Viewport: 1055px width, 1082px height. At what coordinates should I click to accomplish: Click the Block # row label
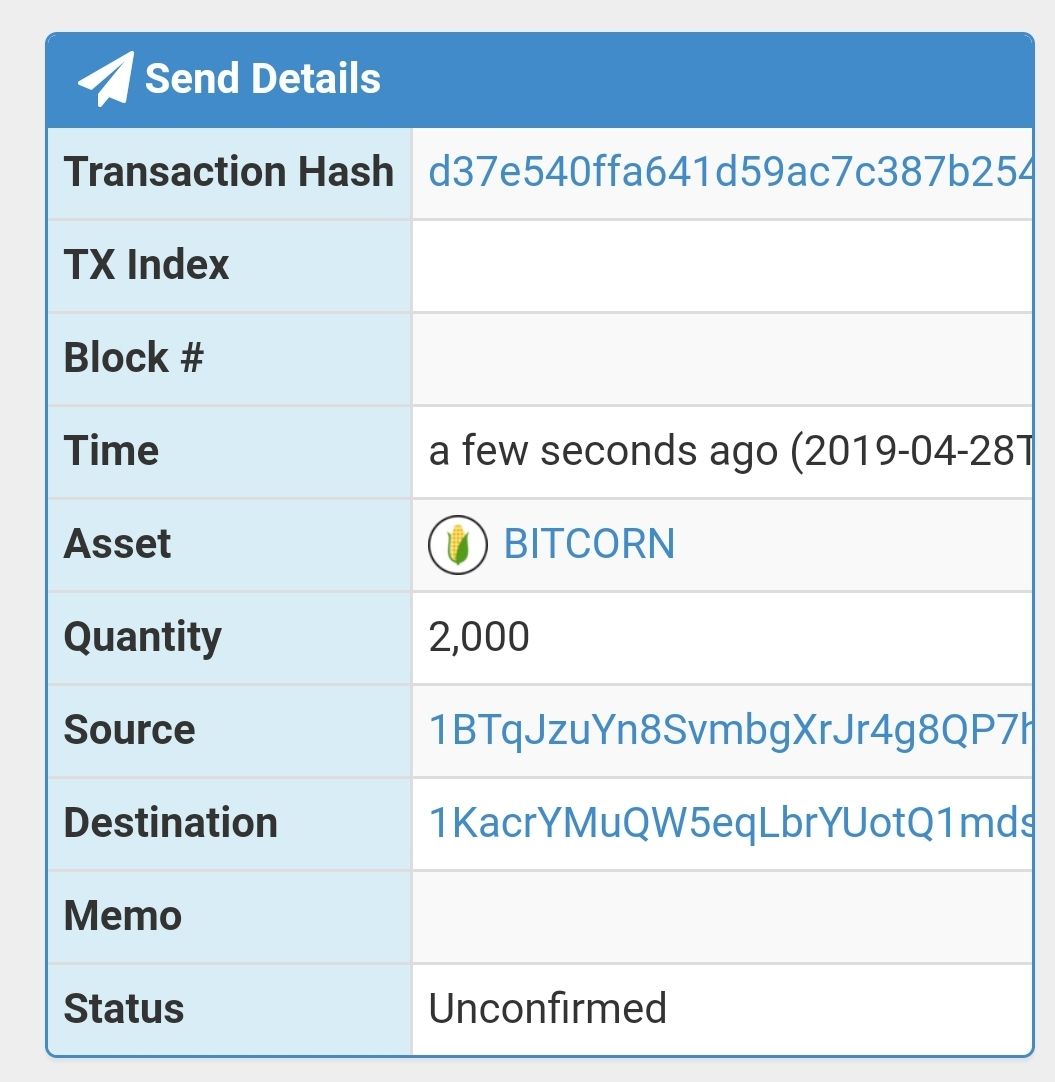pyautogui.click(x=134, y=357)
